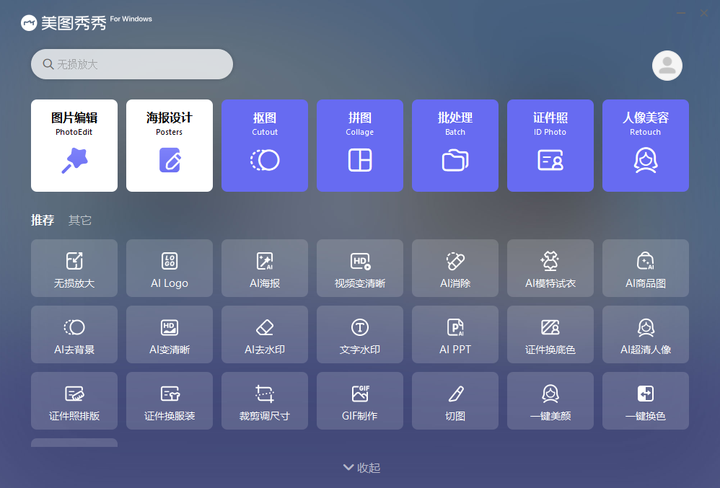The width and height of the screenshot is (720, 488).
Task: Open 视频变清晰 video enhancer
Action: [360, 268]
